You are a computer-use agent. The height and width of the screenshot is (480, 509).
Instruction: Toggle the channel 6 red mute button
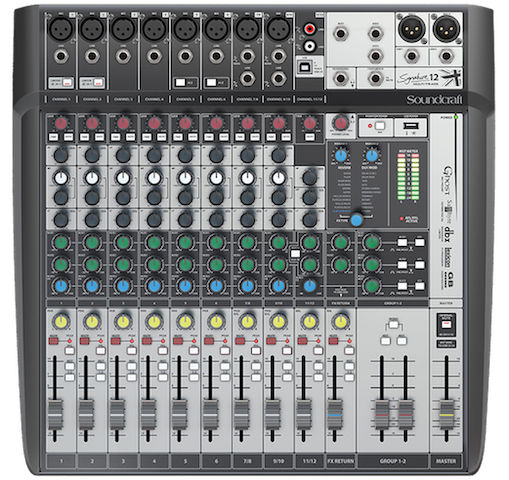(x=209, y=341)
